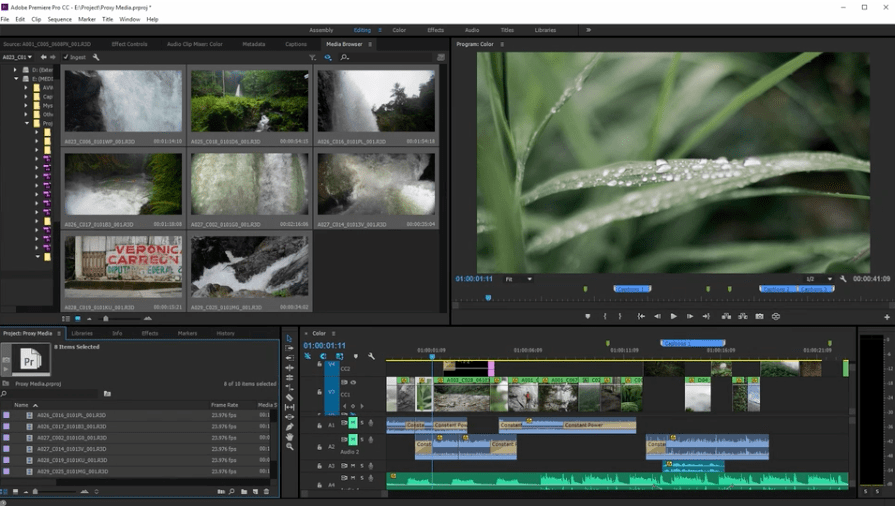895x506 pixels.
Task: Open the Fit zoom level dropdown
Action: 519,279
